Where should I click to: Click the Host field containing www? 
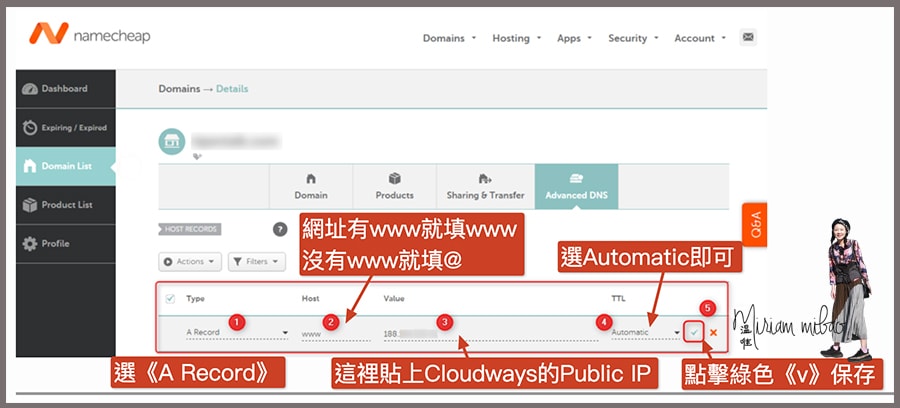(336, 333)
